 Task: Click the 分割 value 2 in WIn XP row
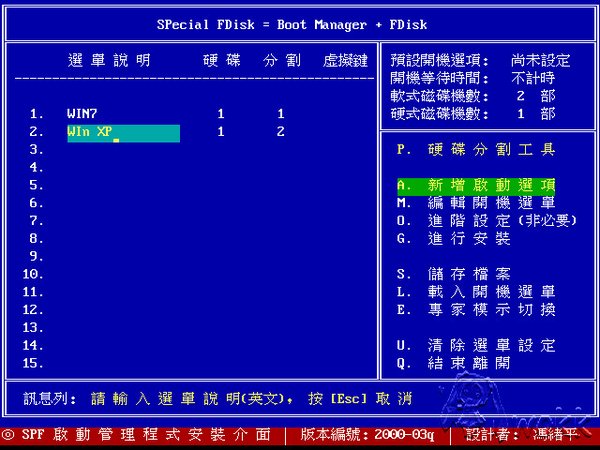(281, 132)
